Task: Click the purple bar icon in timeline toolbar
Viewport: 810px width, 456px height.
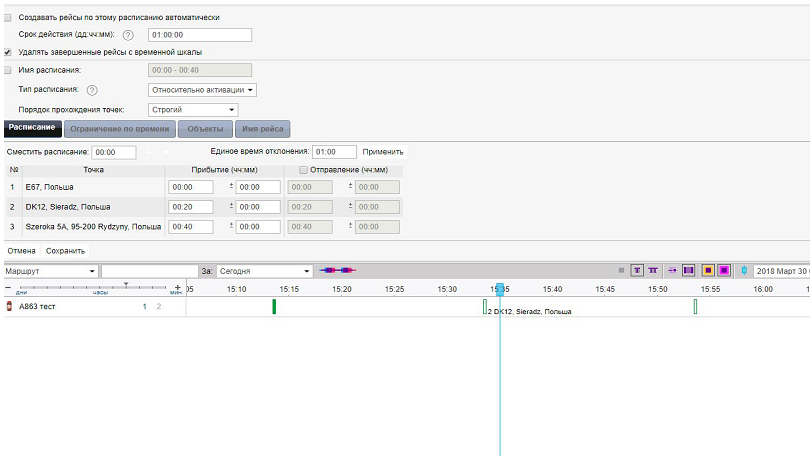Action: [x=688, y=271]
